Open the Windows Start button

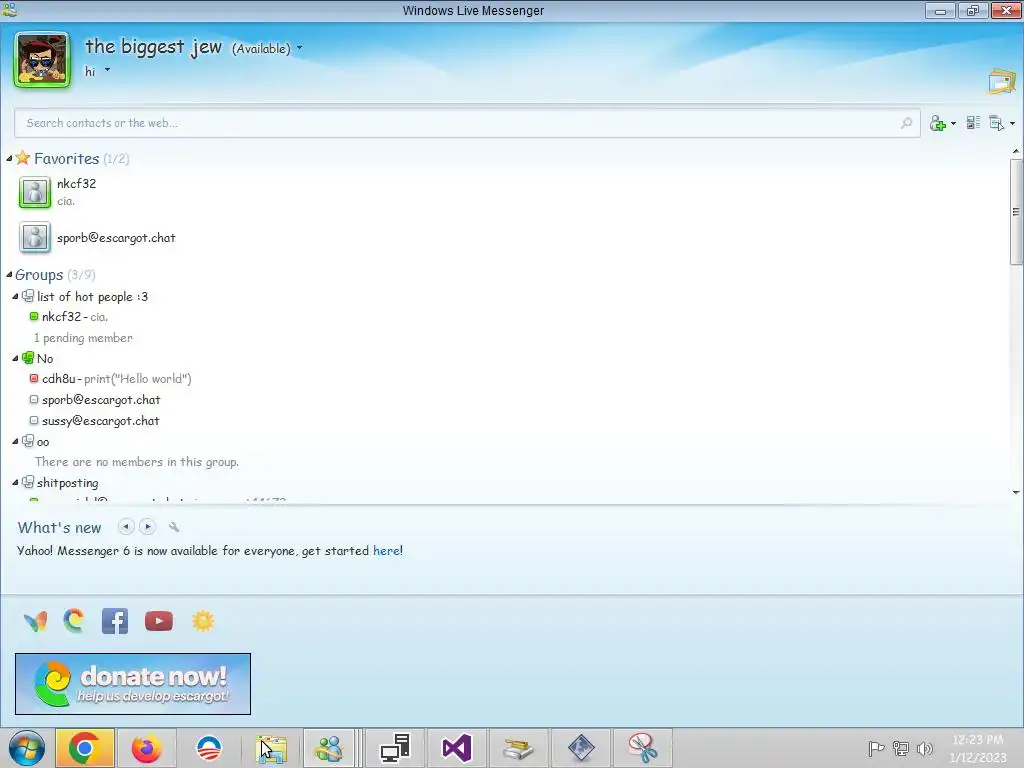[26, 748]
